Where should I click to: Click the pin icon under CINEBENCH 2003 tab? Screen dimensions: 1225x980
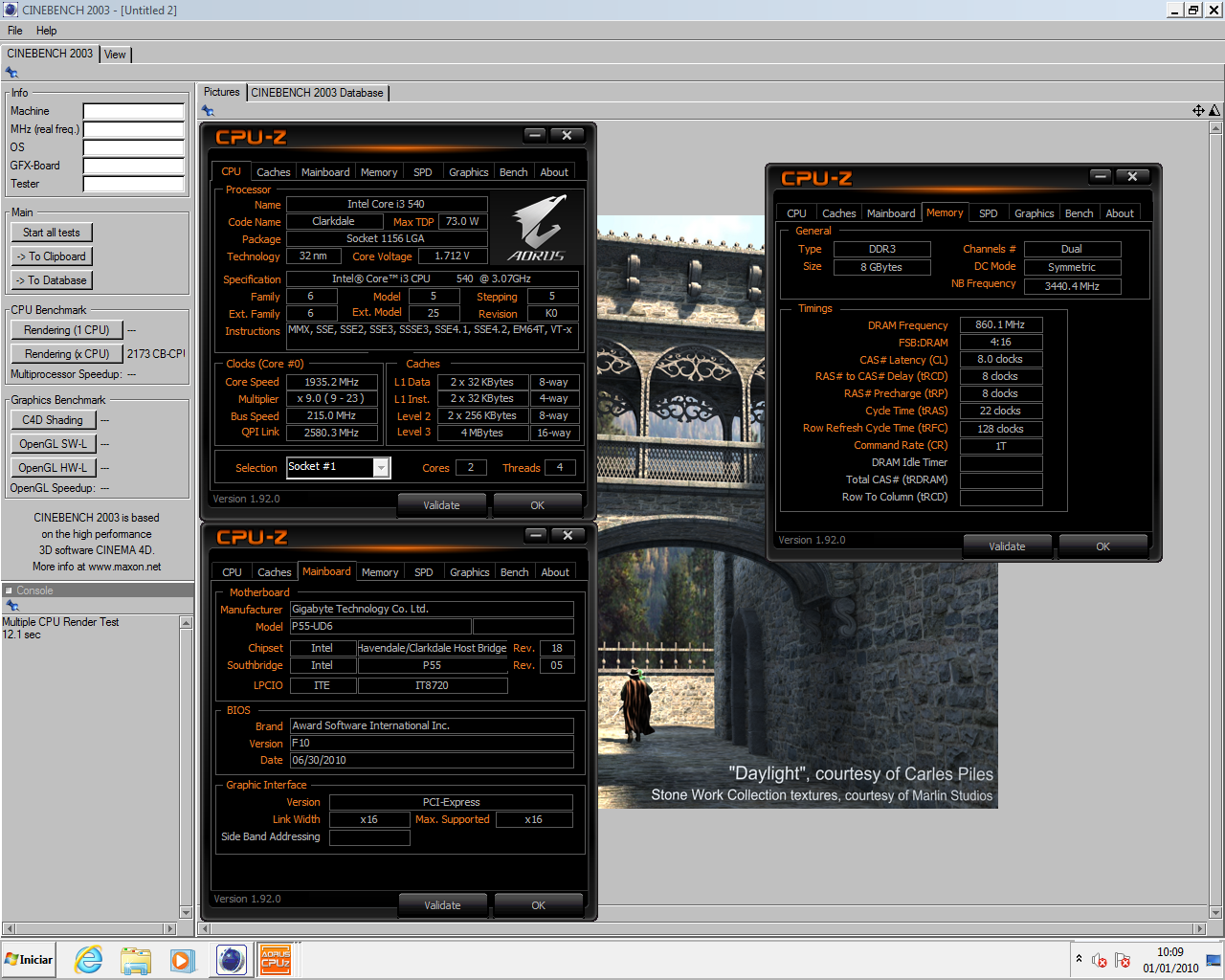11,73
